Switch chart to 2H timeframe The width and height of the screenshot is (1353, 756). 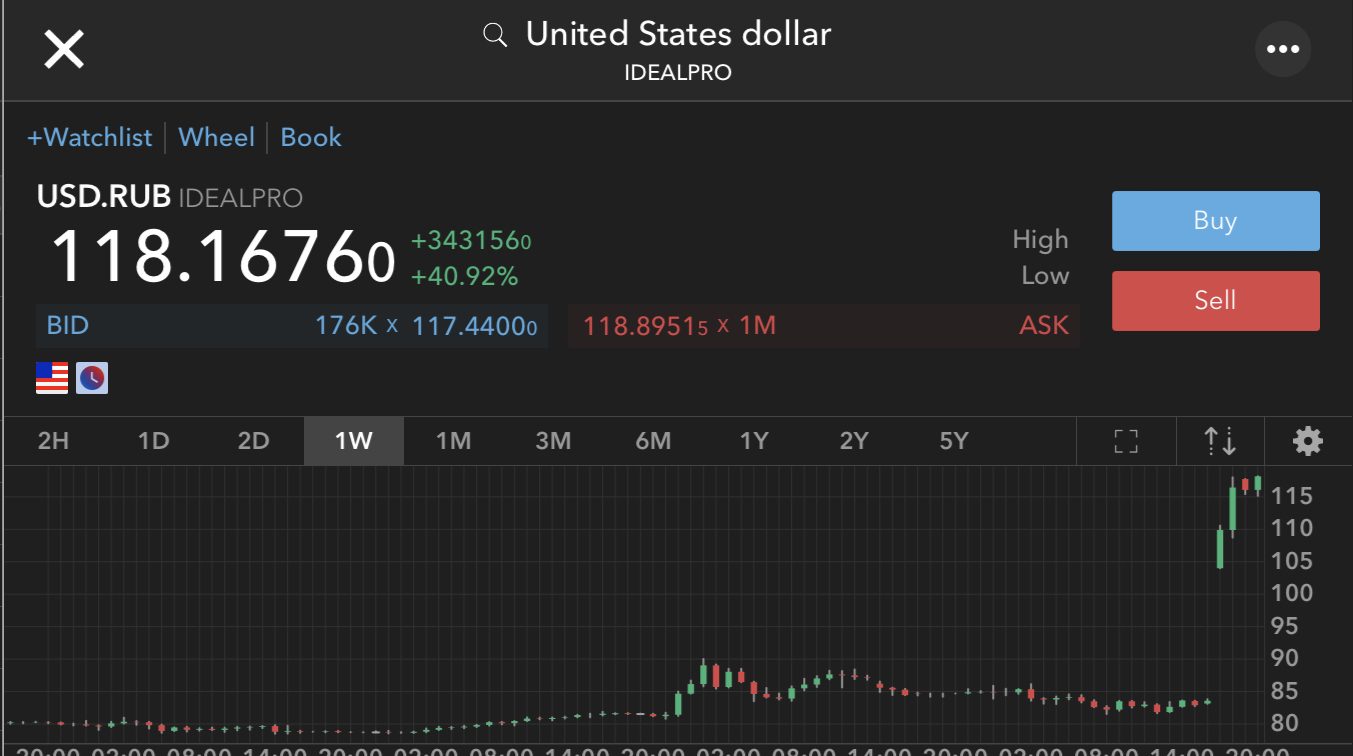click(53, 441)
